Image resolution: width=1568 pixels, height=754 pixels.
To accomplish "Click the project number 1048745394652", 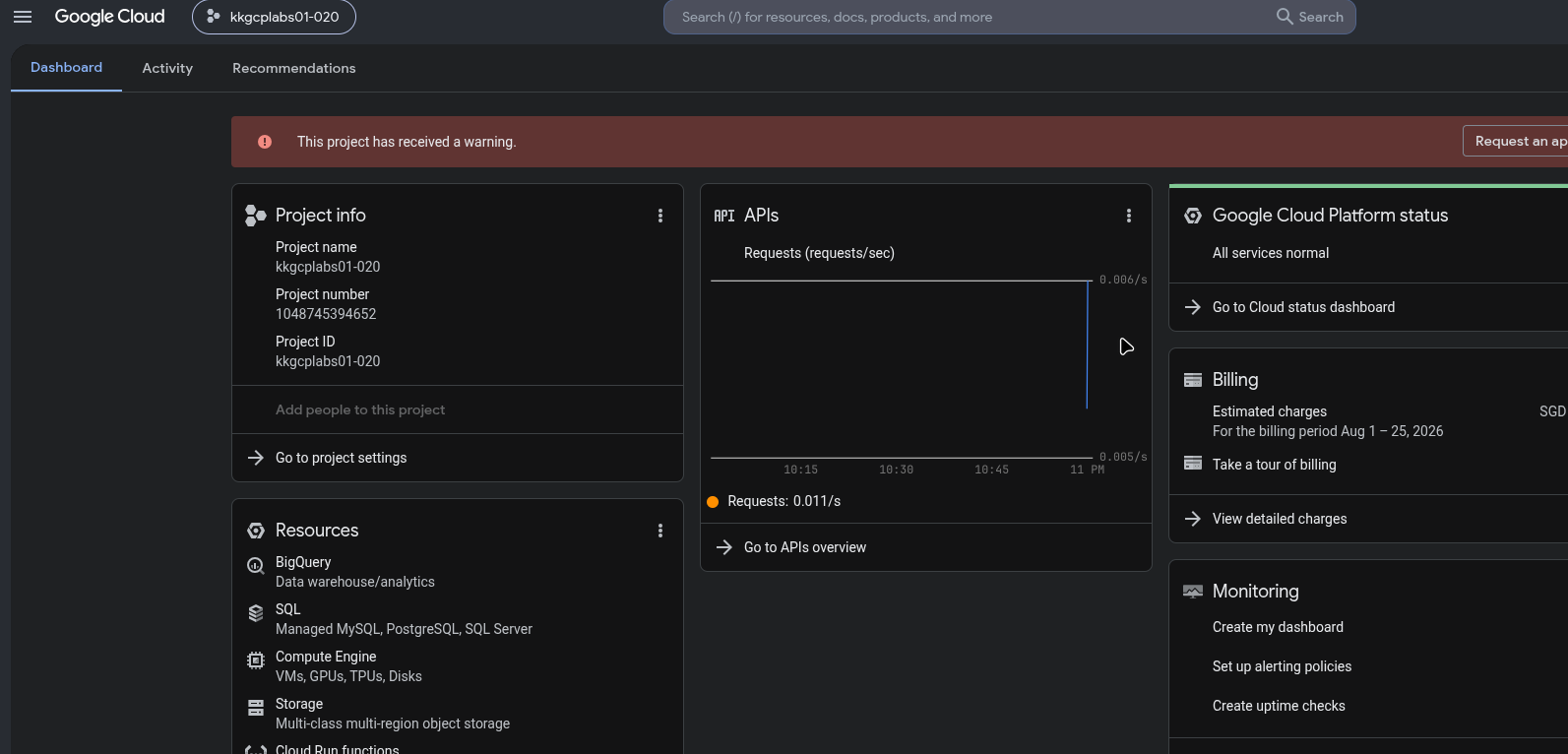I will click(326, 314).
